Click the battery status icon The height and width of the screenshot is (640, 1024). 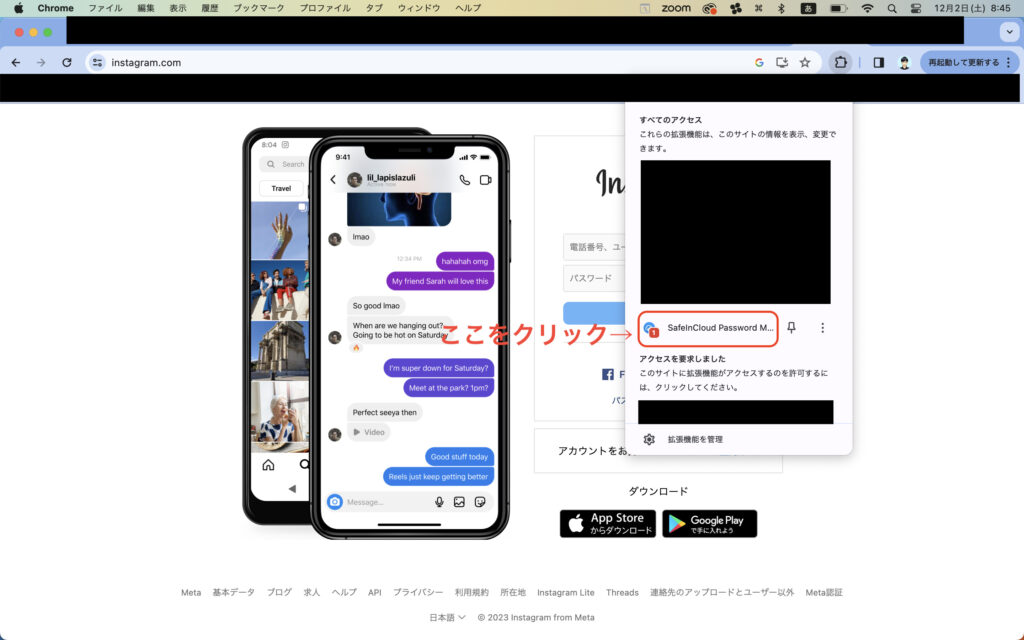click(839, 8)
